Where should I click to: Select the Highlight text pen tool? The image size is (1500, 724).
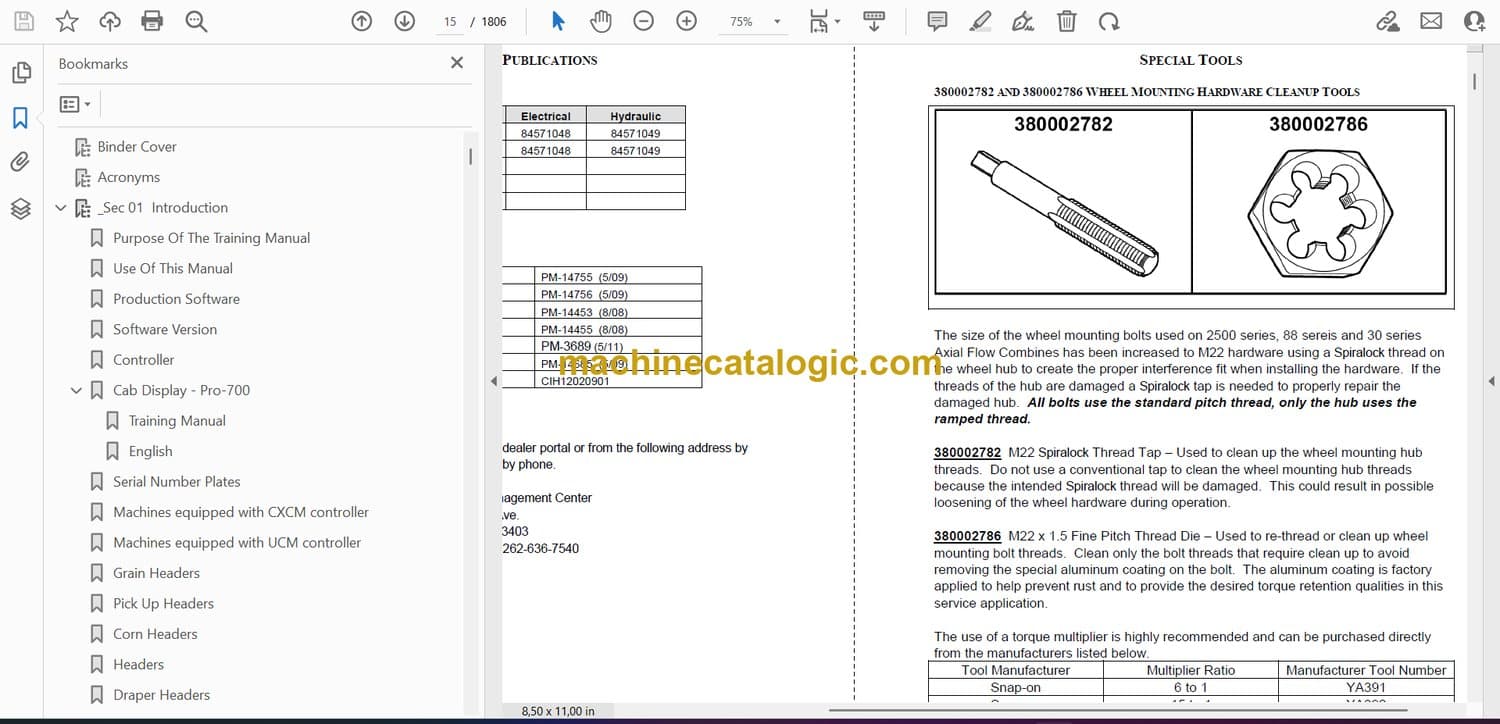click(980, 21)
